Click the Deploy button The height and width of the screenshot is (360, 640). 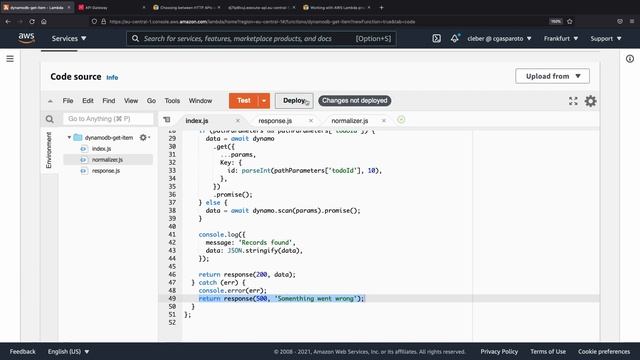click(294, 101)
